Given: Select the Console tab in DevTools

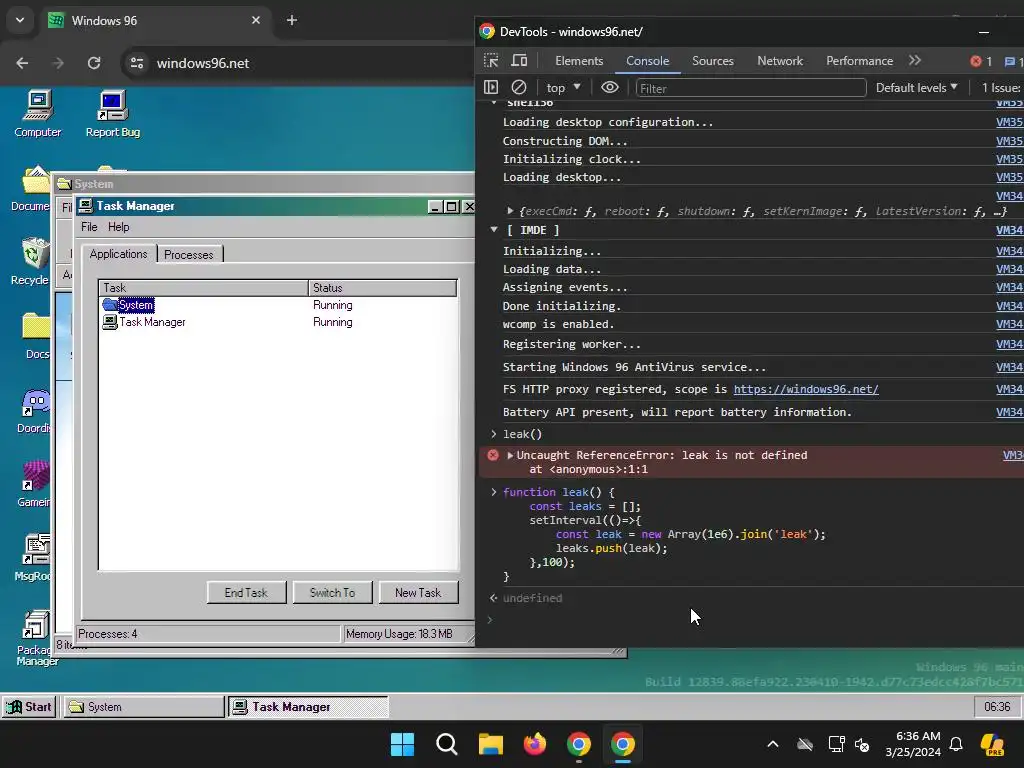Looking at the screenshot, I should [647, 61].
